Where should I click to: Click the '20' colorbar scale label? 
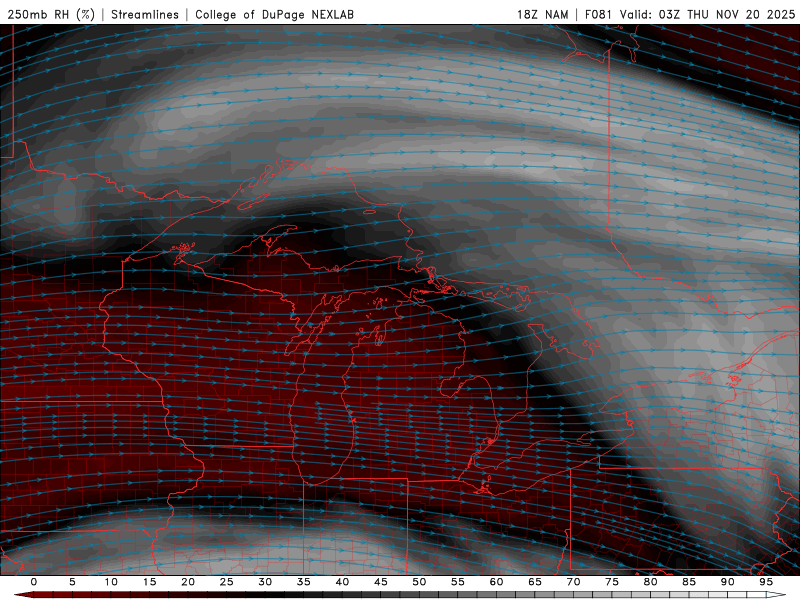click(x=188, y=582)
